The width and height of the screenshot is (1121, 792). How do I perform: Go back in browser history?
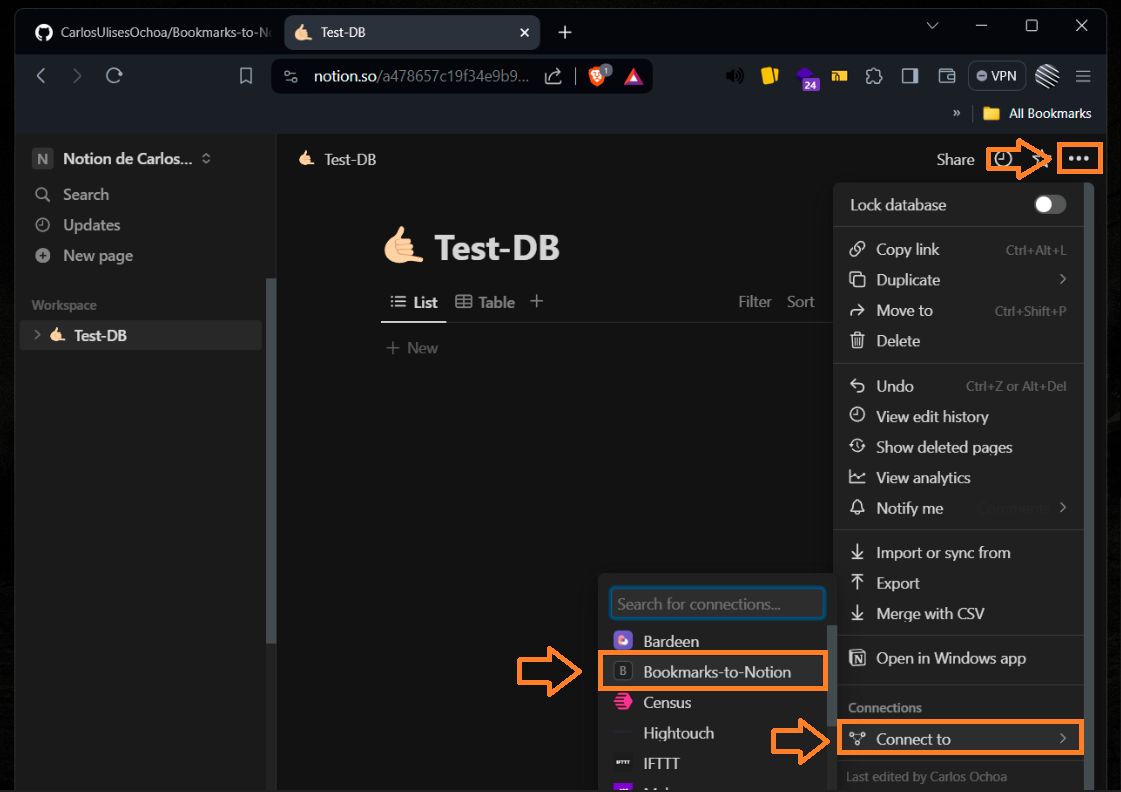(x=41, y=76)
